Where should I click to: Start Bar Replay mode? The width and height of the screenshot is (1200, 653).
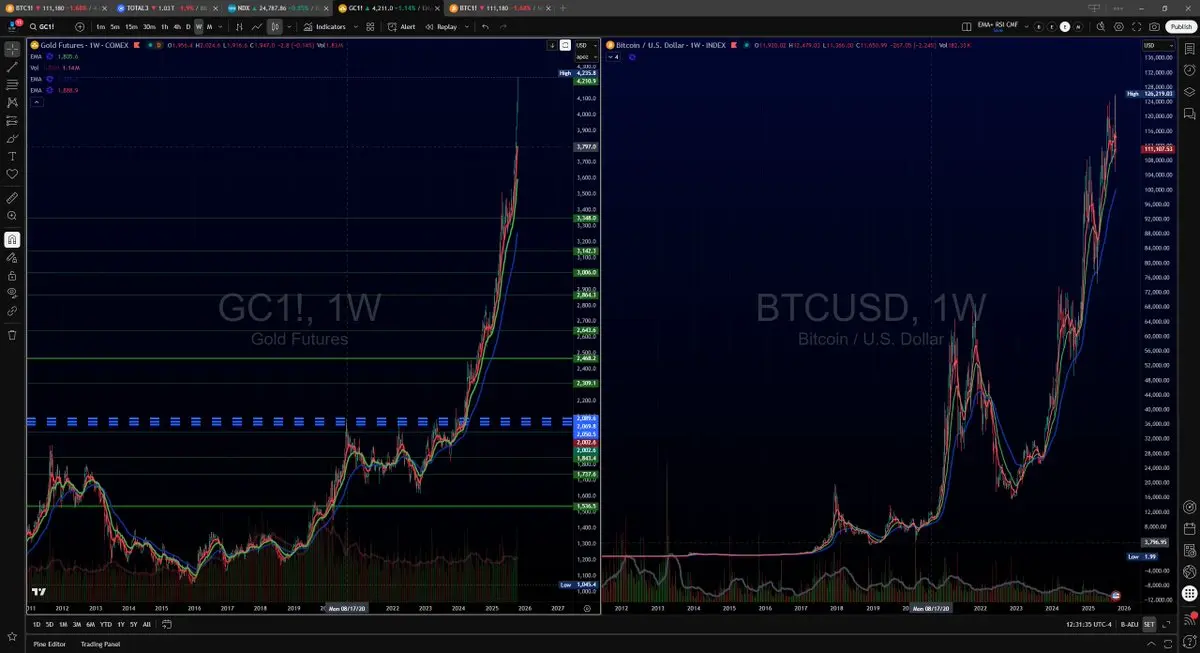(441, 26)
